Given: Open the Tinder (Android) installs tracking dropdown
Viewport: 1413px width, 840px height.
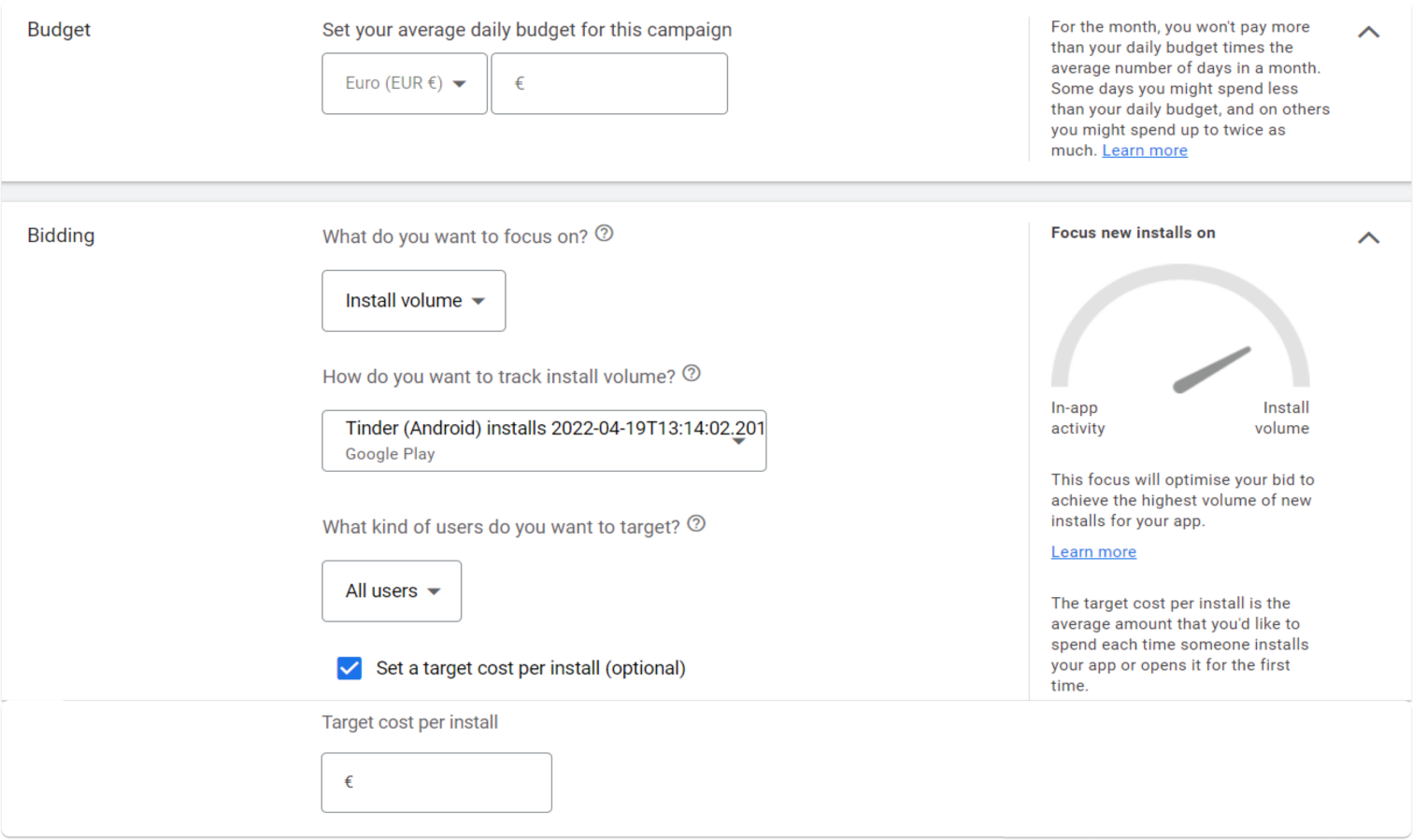Looking at the screenshot, I should pyautogui.click(x=544, y=440).
